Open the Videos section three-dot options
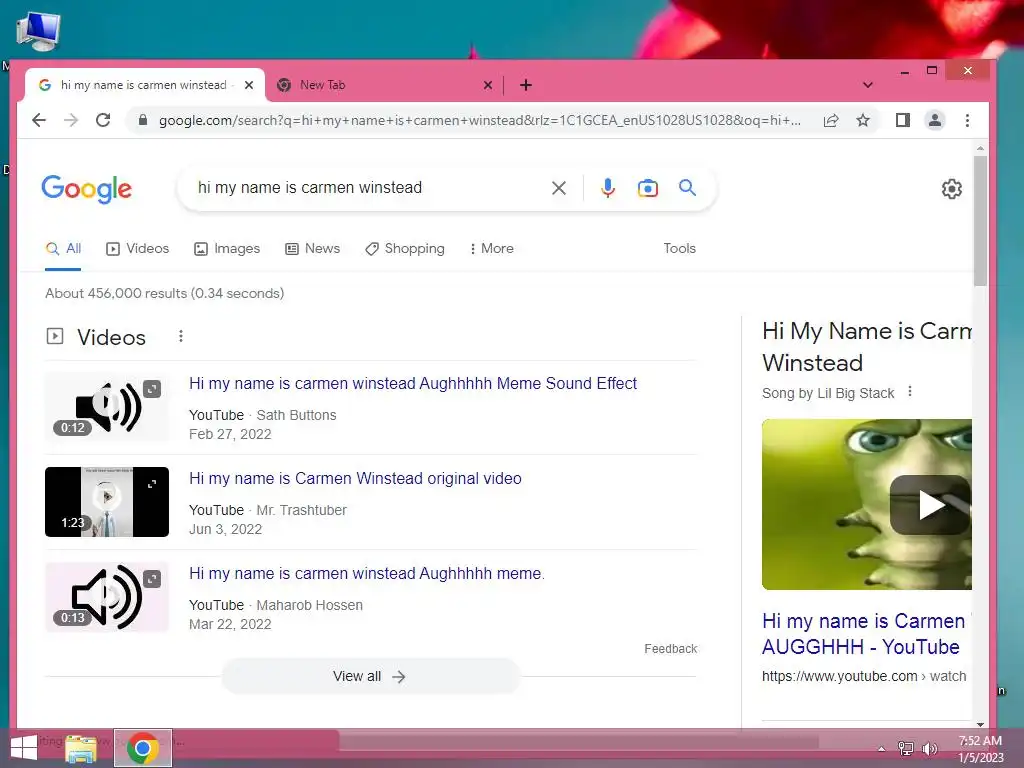 click(181, 336)
